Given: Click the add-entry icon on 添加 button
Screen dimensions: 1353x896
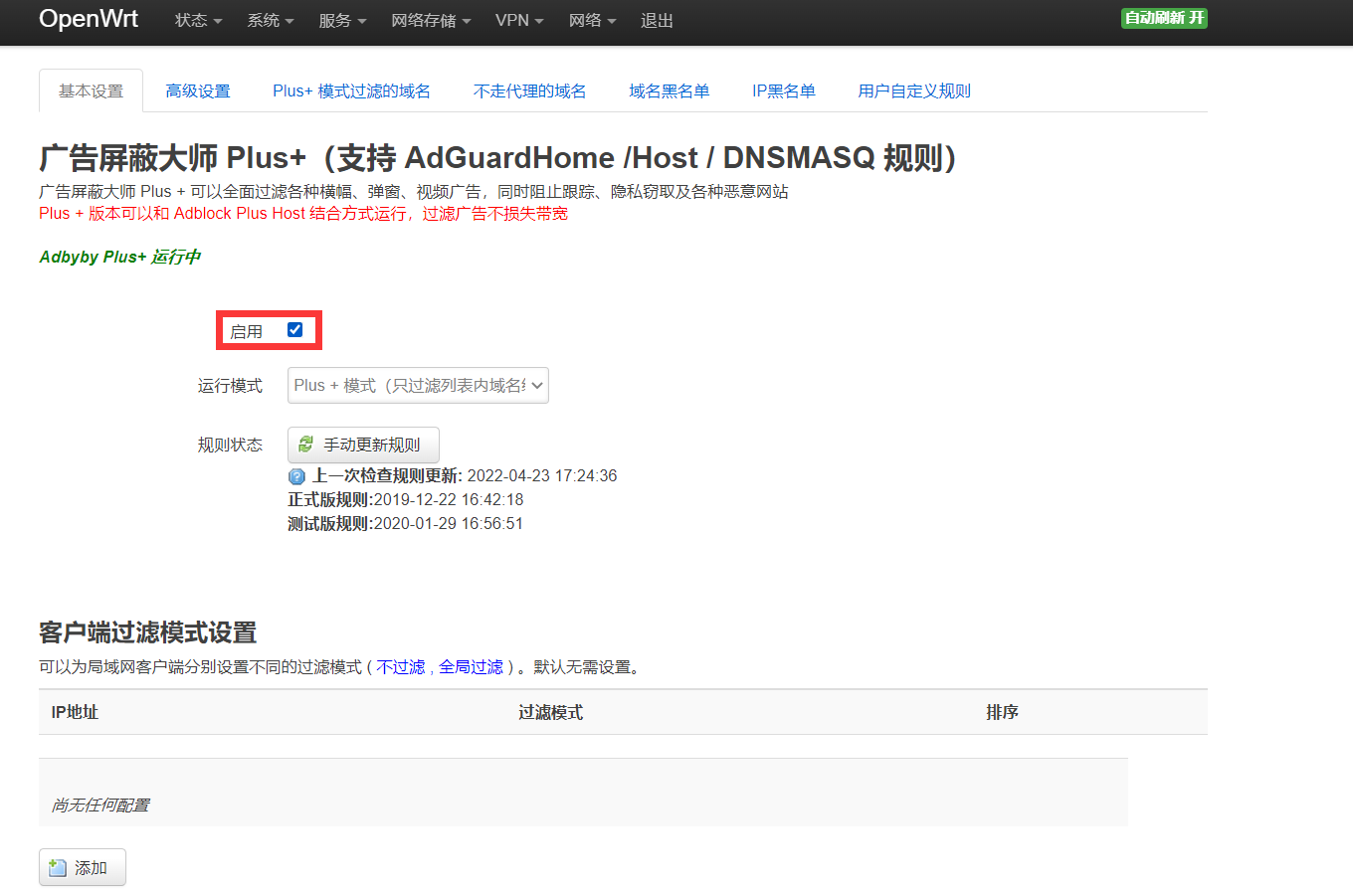Looking at the screenshot, I should point(58,868).
